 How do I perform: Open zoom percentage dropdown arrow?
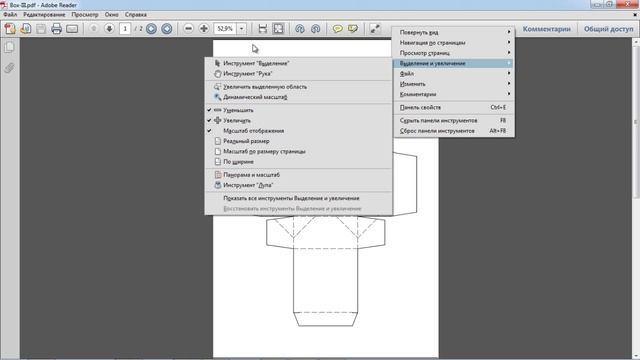pyautogui.click(x=242, y=29)
